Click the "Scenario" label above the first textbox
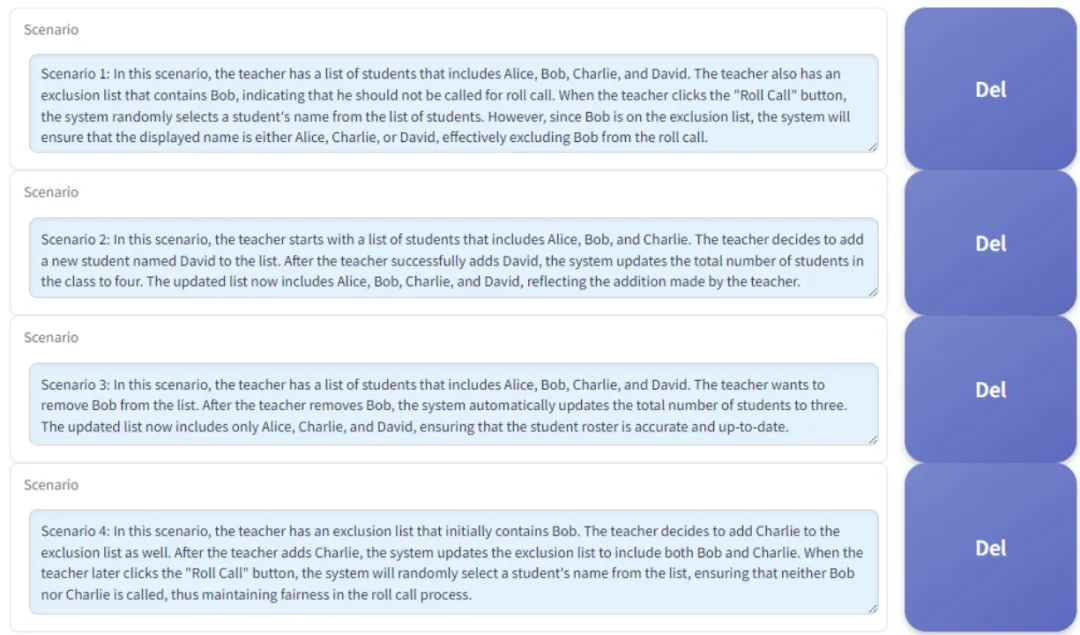The height and width of the screenshot is (635, 1080). tap(51, 30)
